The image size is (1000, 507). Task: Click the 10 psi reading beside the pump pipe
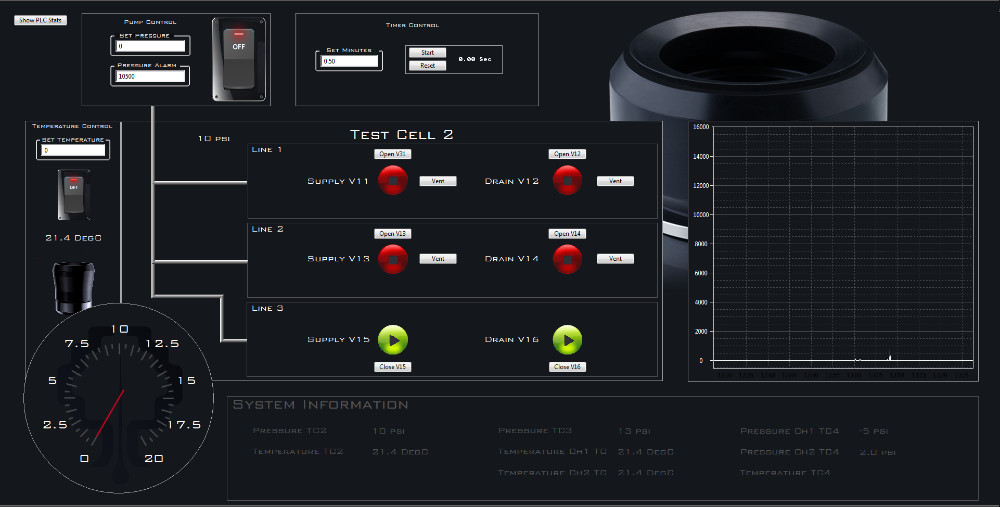(x=214, y=138)
